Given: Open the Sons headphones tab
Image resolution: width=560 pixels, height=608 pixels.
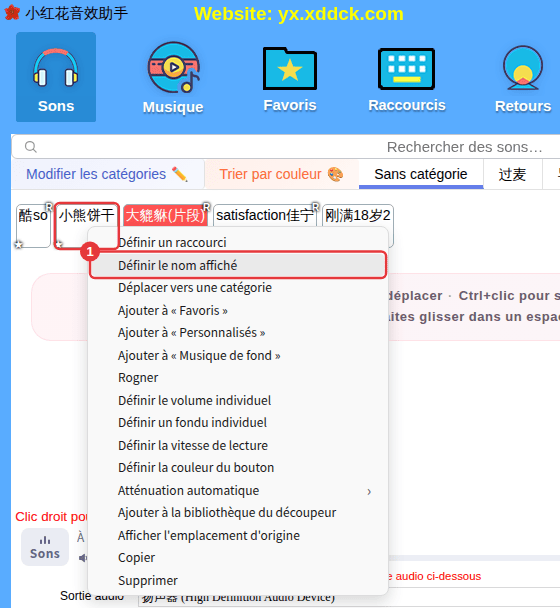Looking at the screenshot, I should coord(56,77).
